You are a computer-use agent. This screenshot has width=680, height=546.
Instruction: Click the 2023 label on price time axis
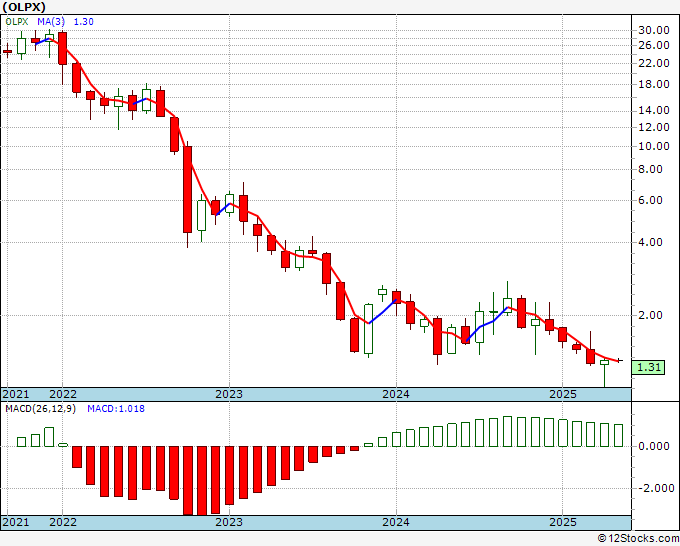point(229,394)
